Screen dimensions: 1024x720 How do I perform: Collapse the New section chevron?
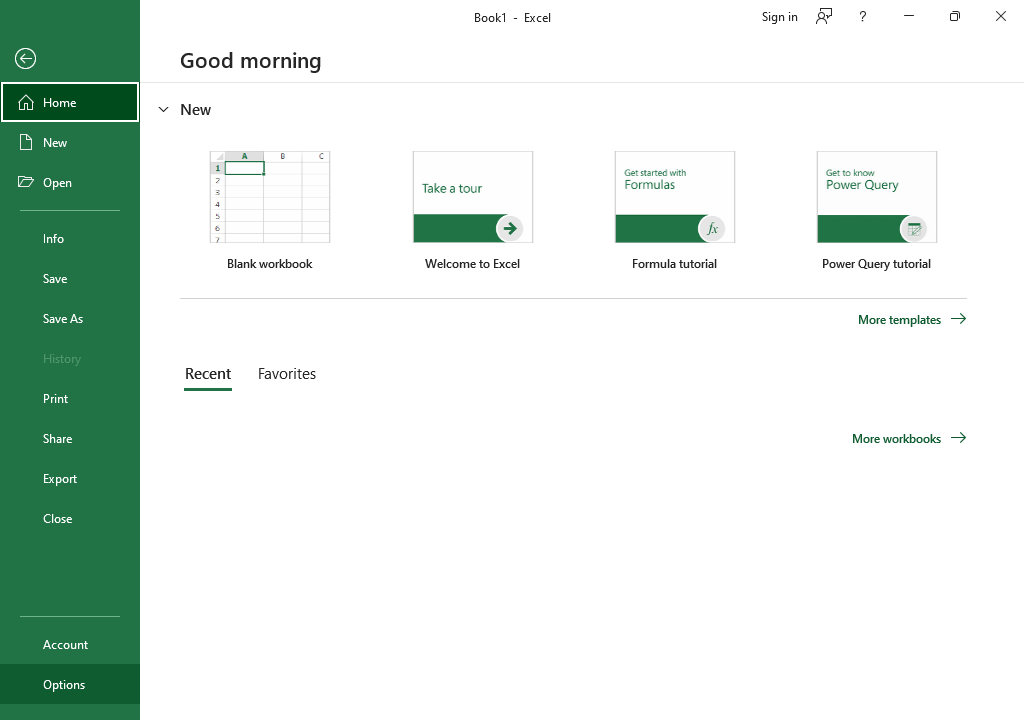163,110
